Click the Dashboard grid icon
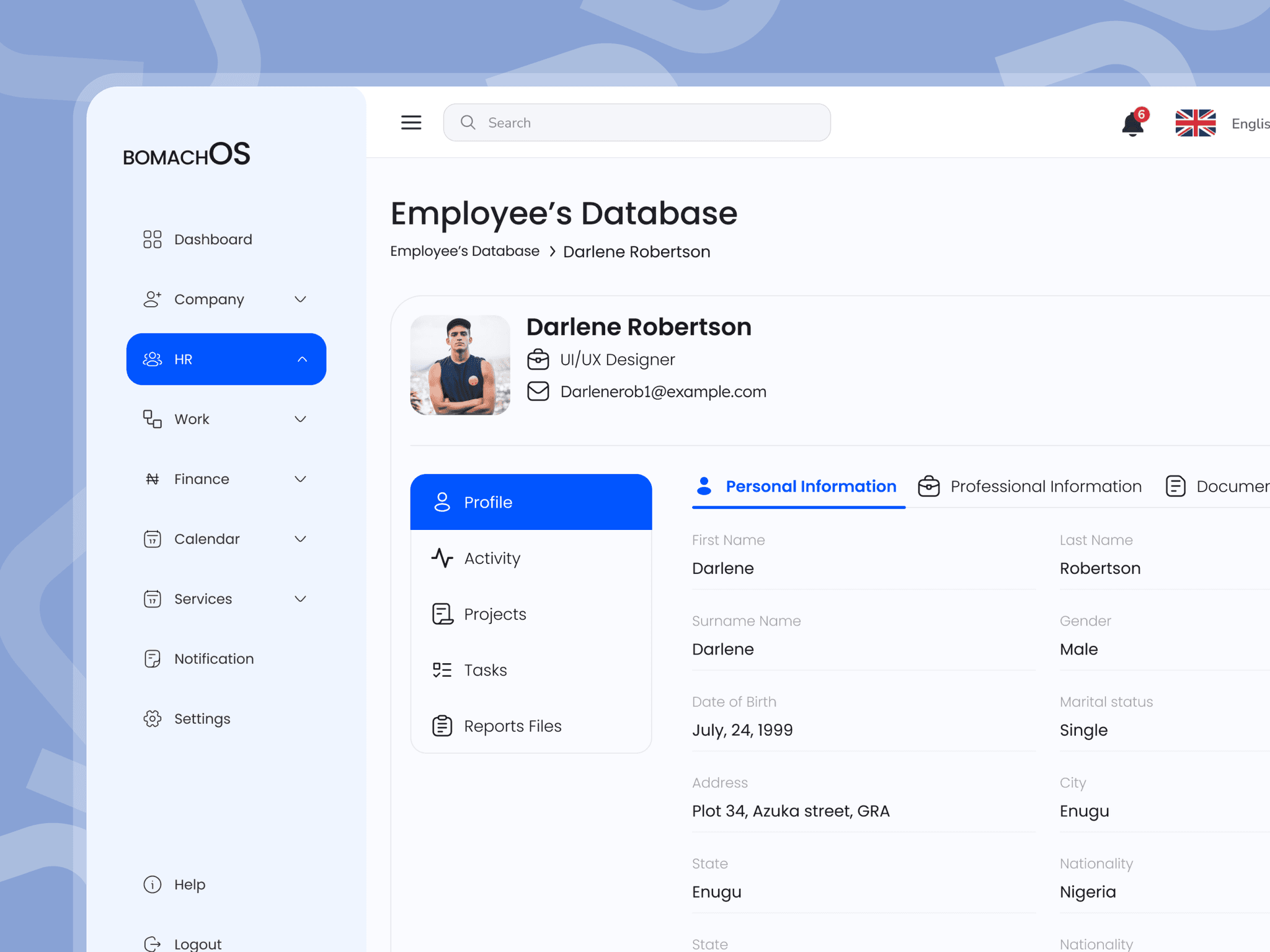This screenshot has height=952, width=1270. (152, 239)
